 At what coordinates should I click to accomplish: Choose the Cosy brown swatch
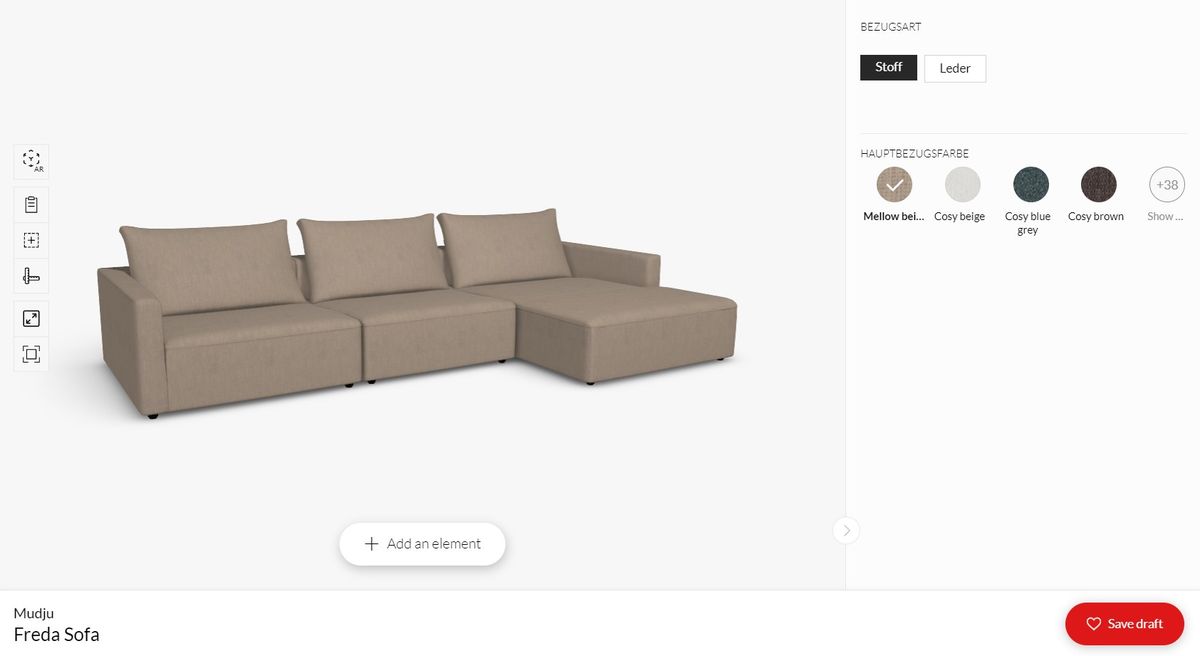(1098, 185)
